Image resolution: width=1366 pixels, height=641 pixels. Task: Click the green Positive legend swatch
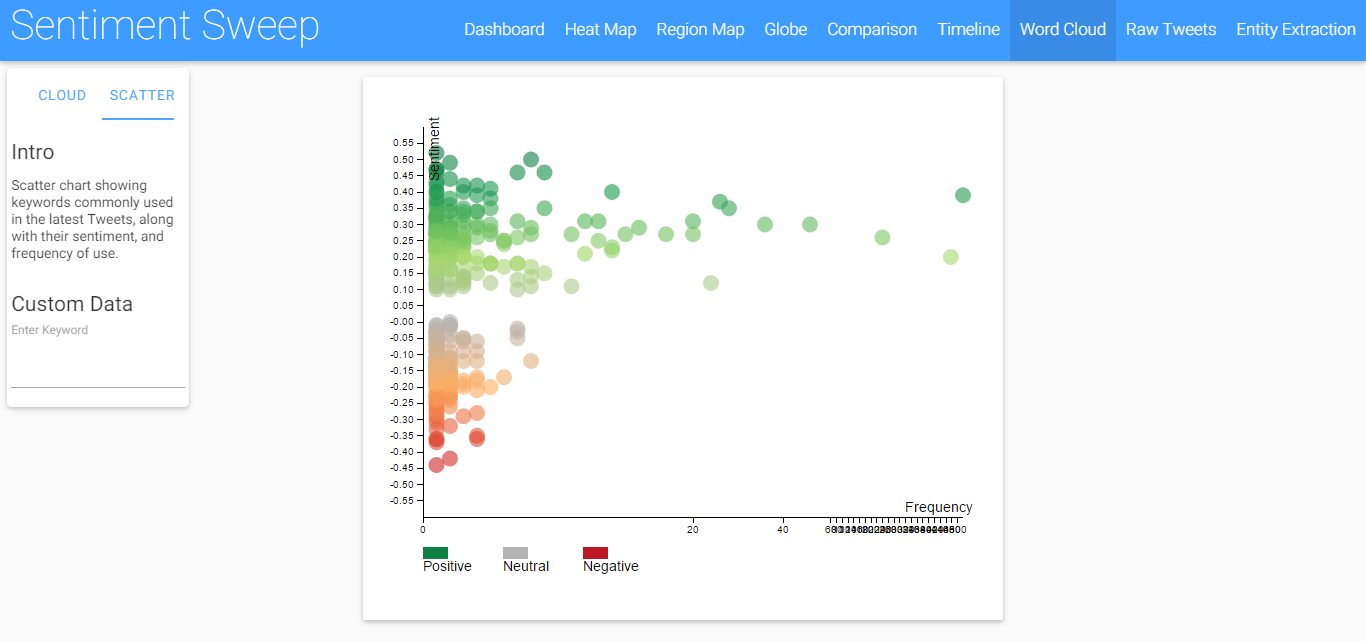435,553
